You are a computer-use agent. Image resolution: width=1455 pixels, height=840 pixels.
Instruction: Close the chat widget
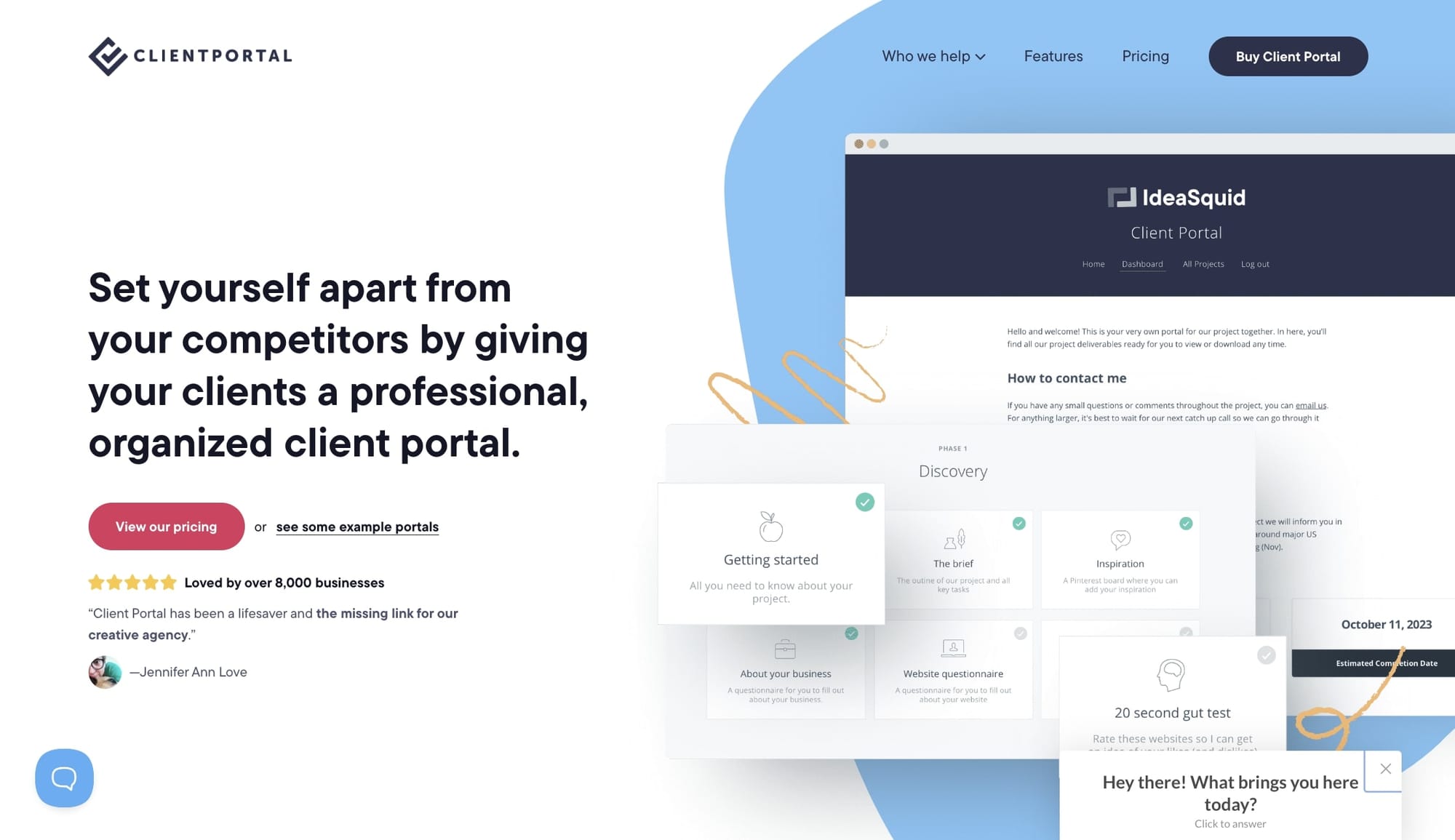[1385, 769]
